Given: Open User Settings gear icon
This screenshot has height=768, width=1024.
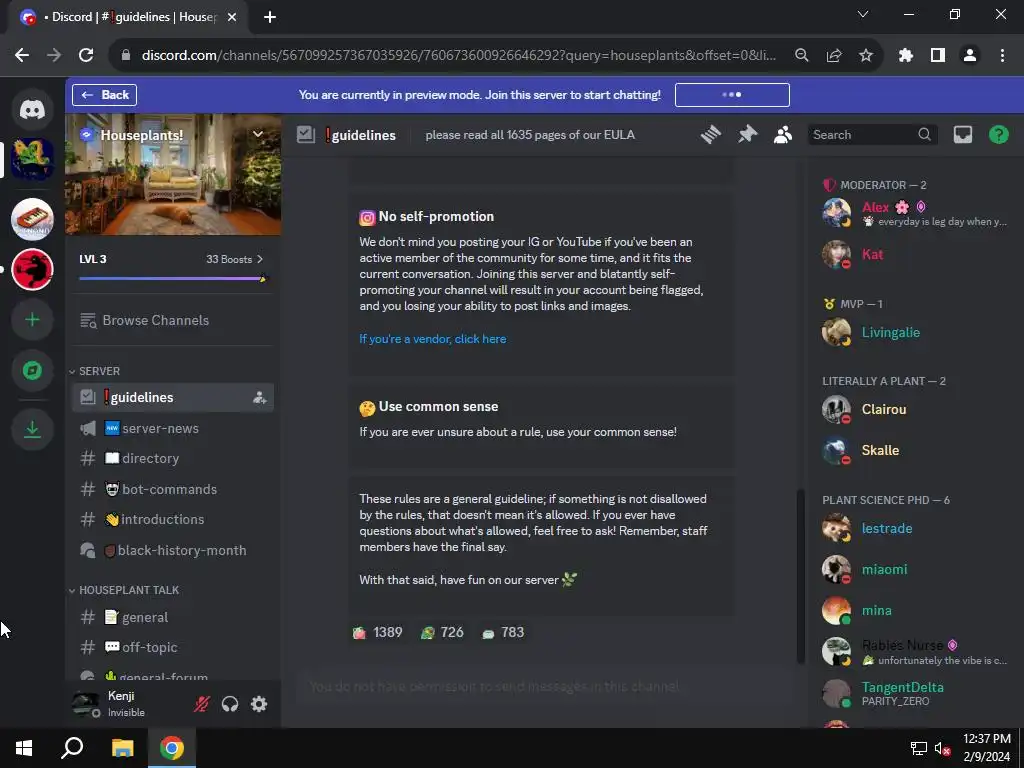Looking at the screenshot, I should pos(259,704).
